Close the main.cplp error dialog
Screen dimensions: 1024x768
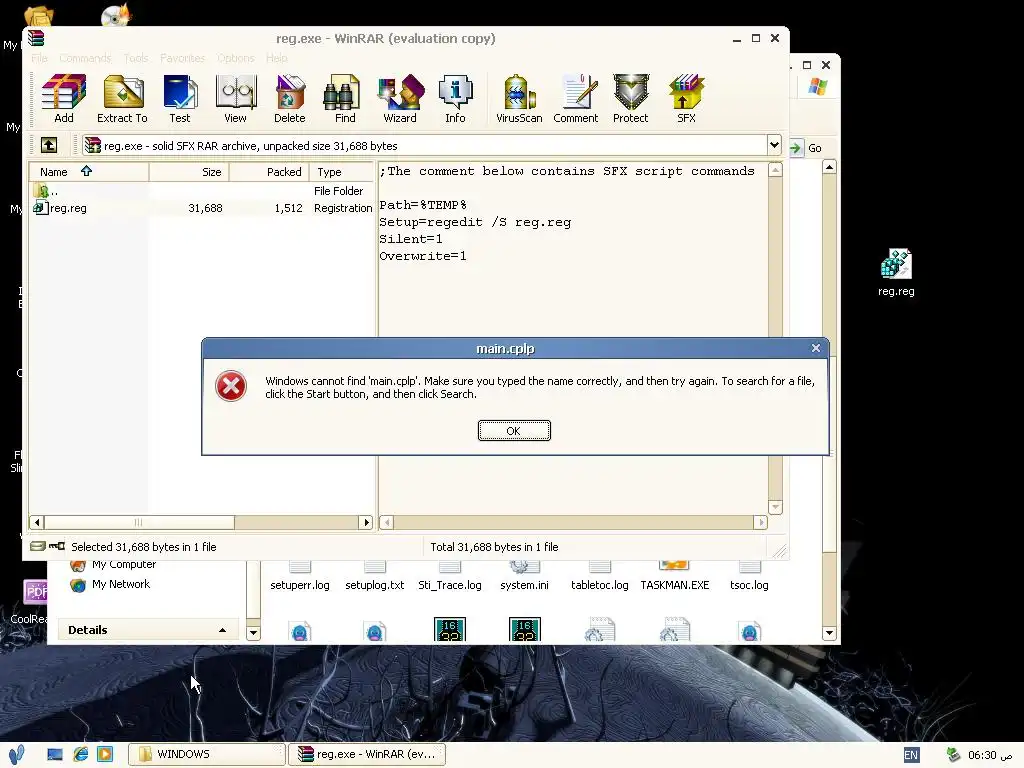[816, 348]
